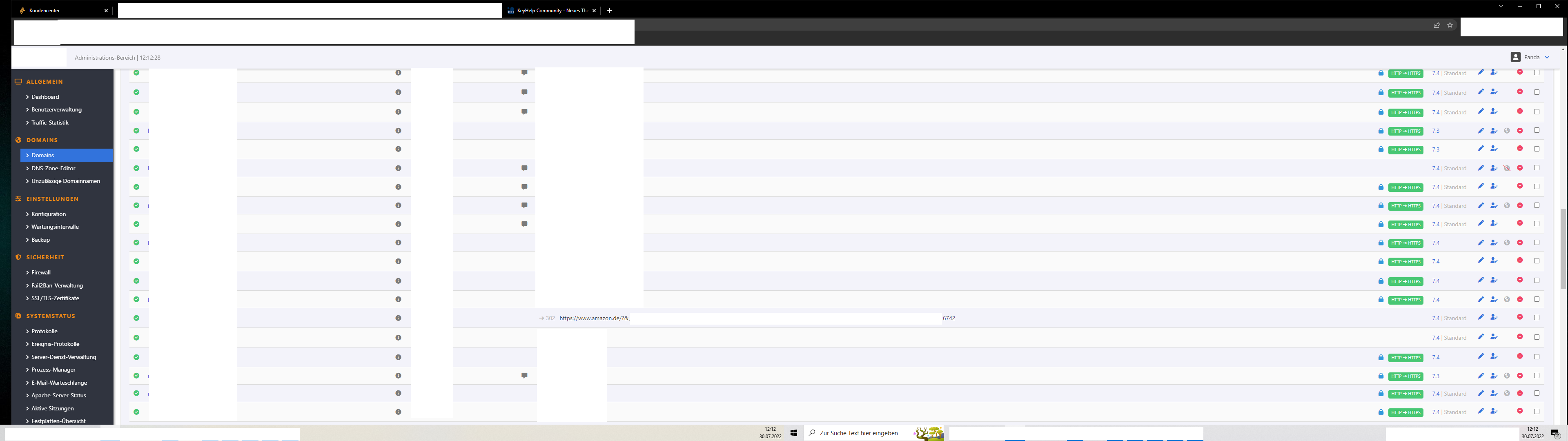
Task: Click the share icon in address bar
Action: tap(1437, 26)
